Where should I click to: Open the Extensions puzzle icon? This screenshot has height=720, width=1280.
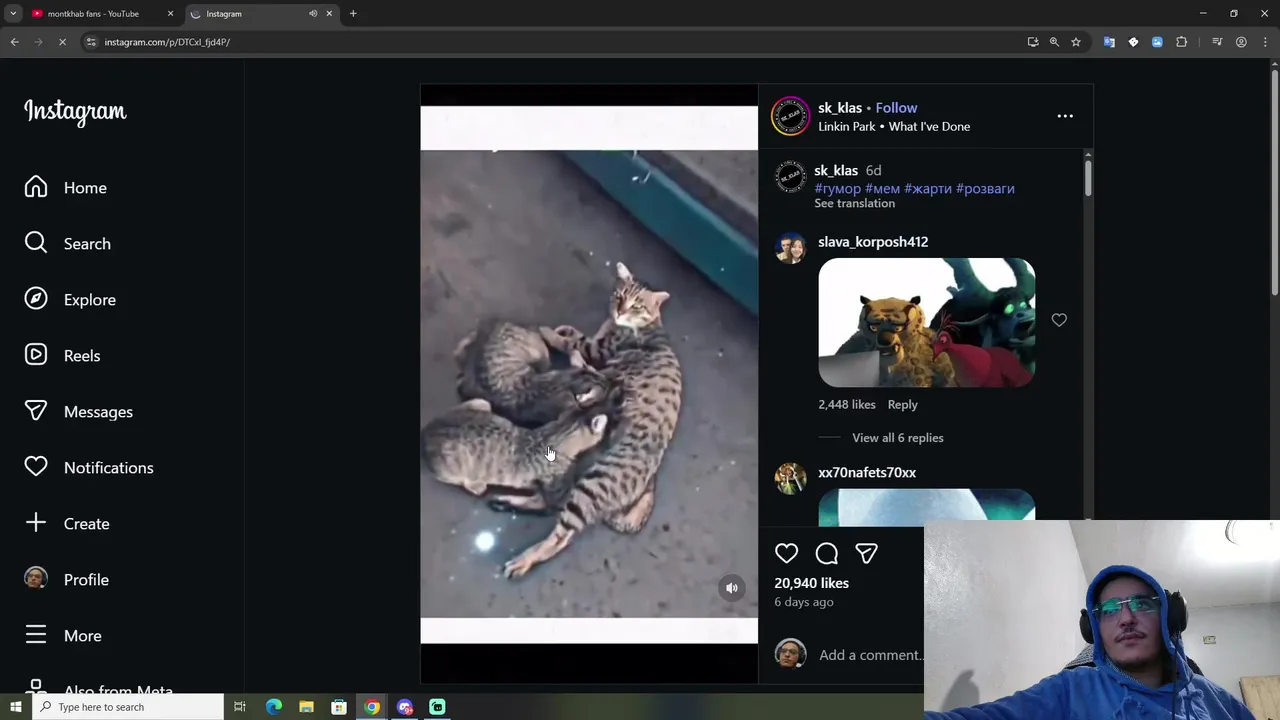1181,42
